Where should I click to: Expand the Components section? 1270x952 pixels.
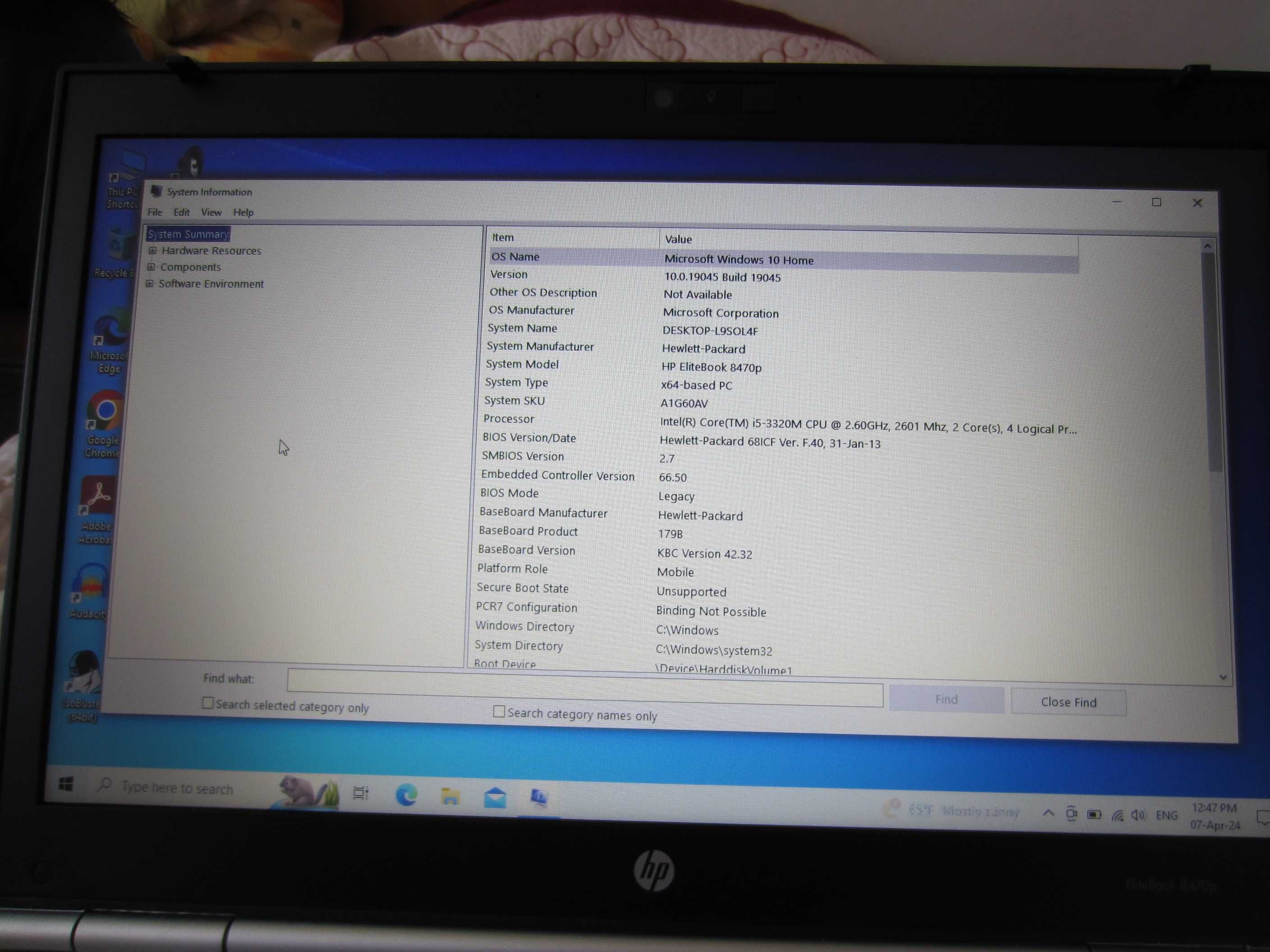click(x=151, y=266)
